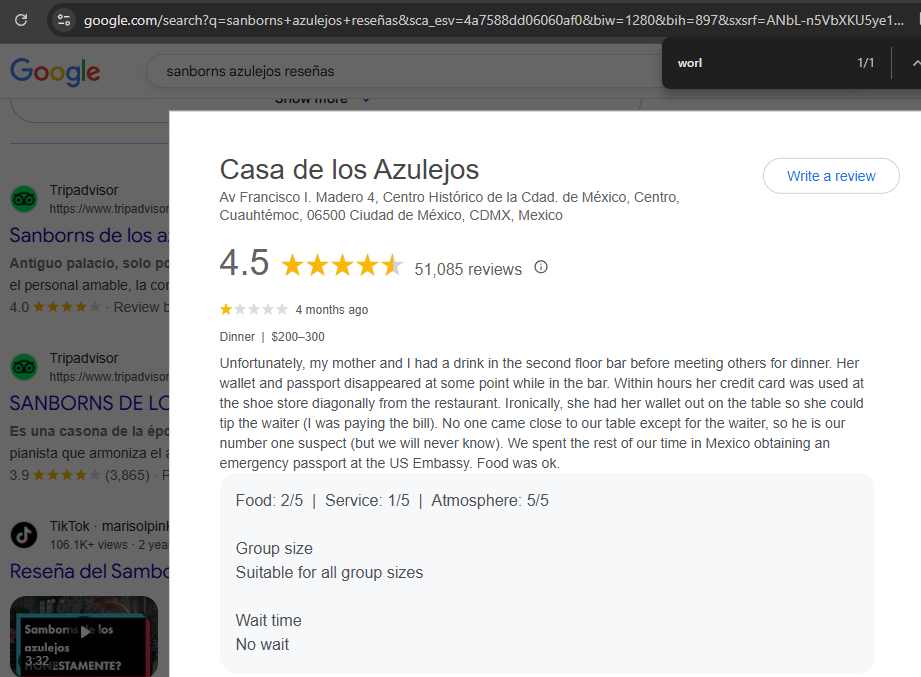Click the second Tripadvisor owl icon
Image resolution: width=921 pixels, height=677 pixels.
24,367
